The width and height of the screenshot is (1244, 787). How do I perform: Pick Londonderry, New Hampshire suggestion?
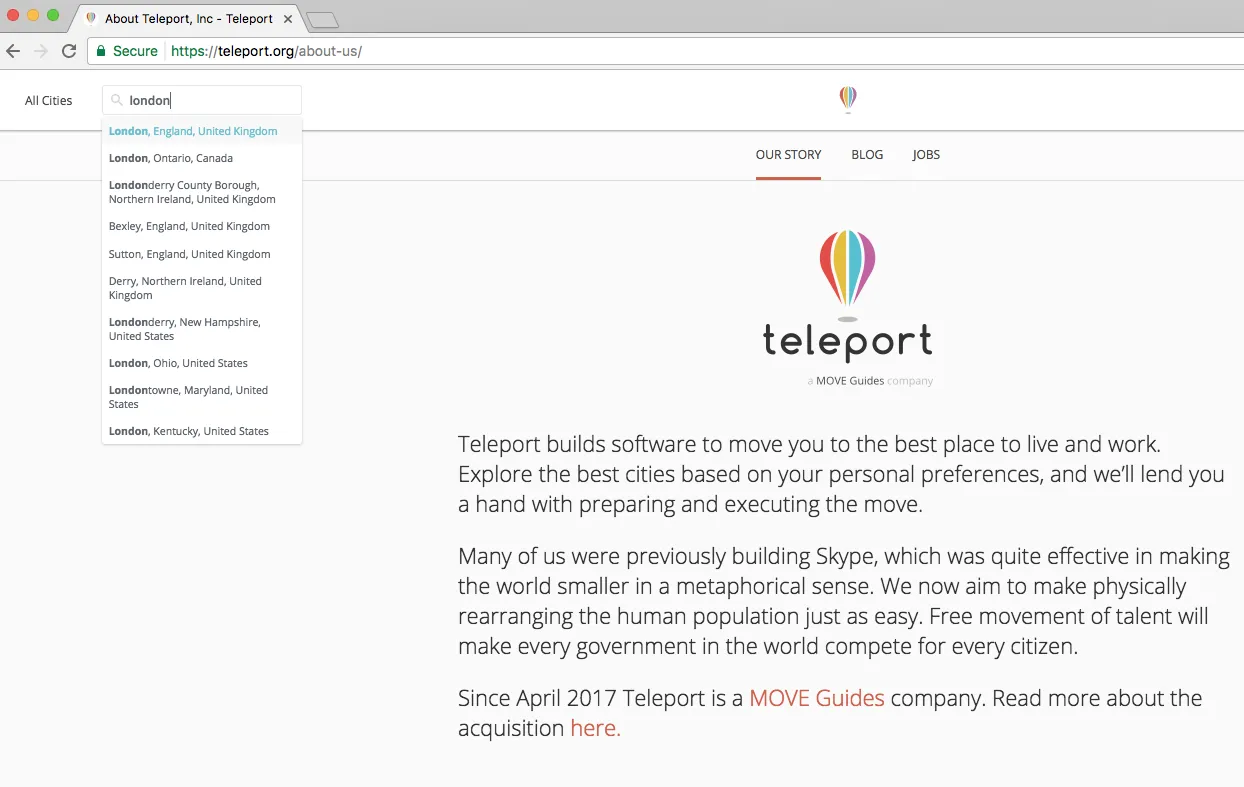pos(202,329)
